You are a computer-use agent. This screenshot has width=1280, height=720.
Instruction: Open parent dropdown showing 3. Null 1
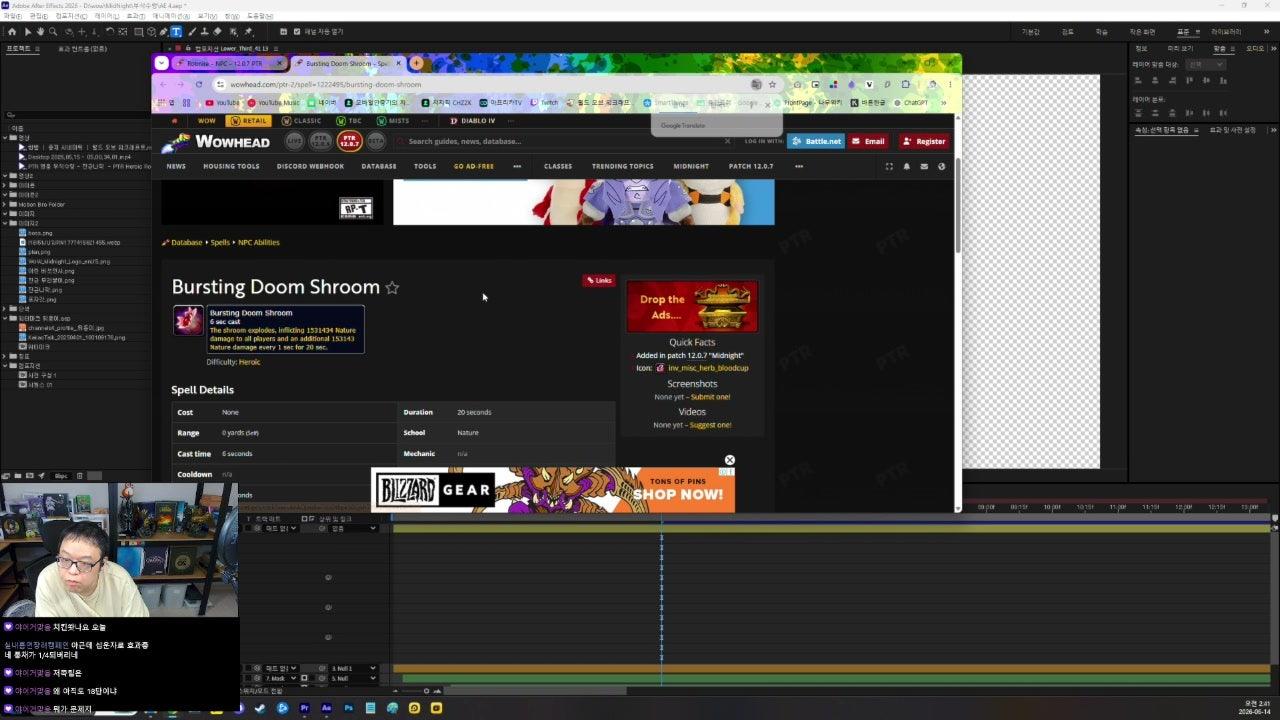354,668
